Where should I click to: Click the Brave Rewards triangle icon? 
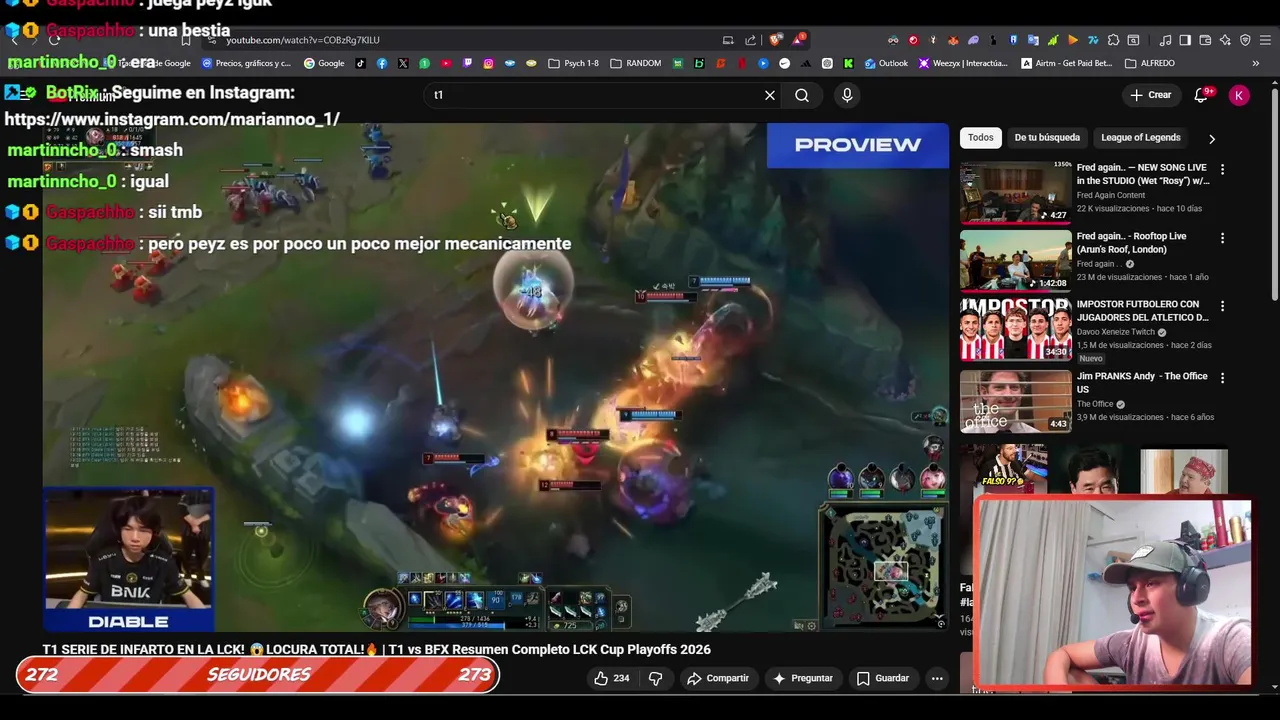pyautogui.click(x=798, y=40)
